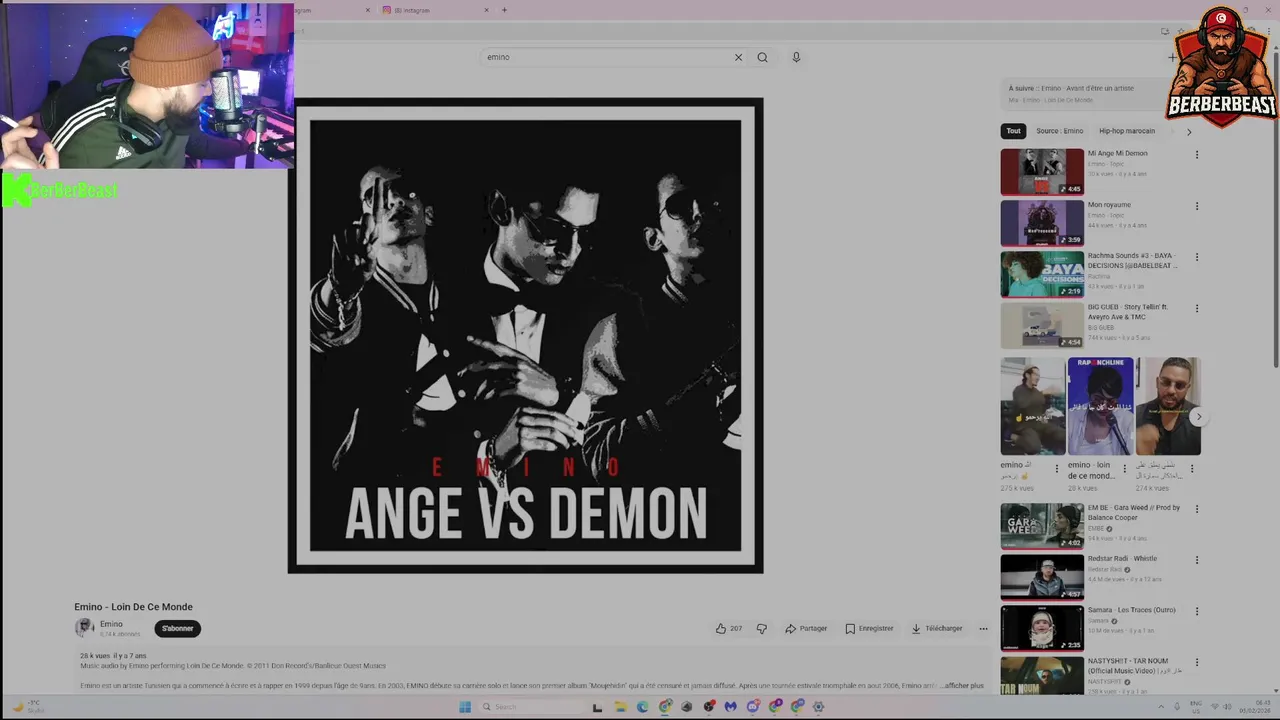Clear the YouTube search box with X
This screenshot has height=720, width=1280.
point(738,57)
